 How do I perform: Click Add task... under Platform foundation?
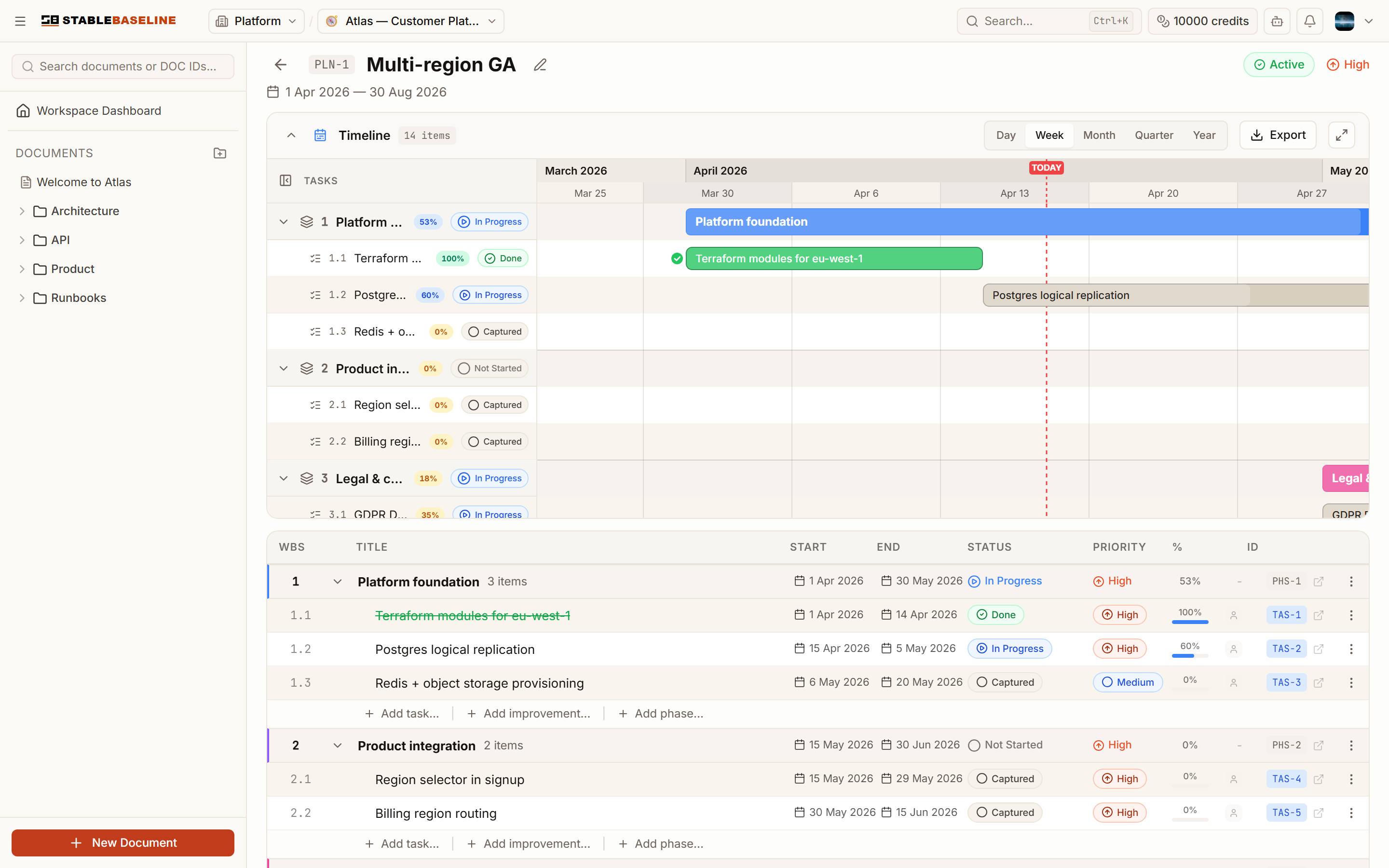tap(402, 714)
